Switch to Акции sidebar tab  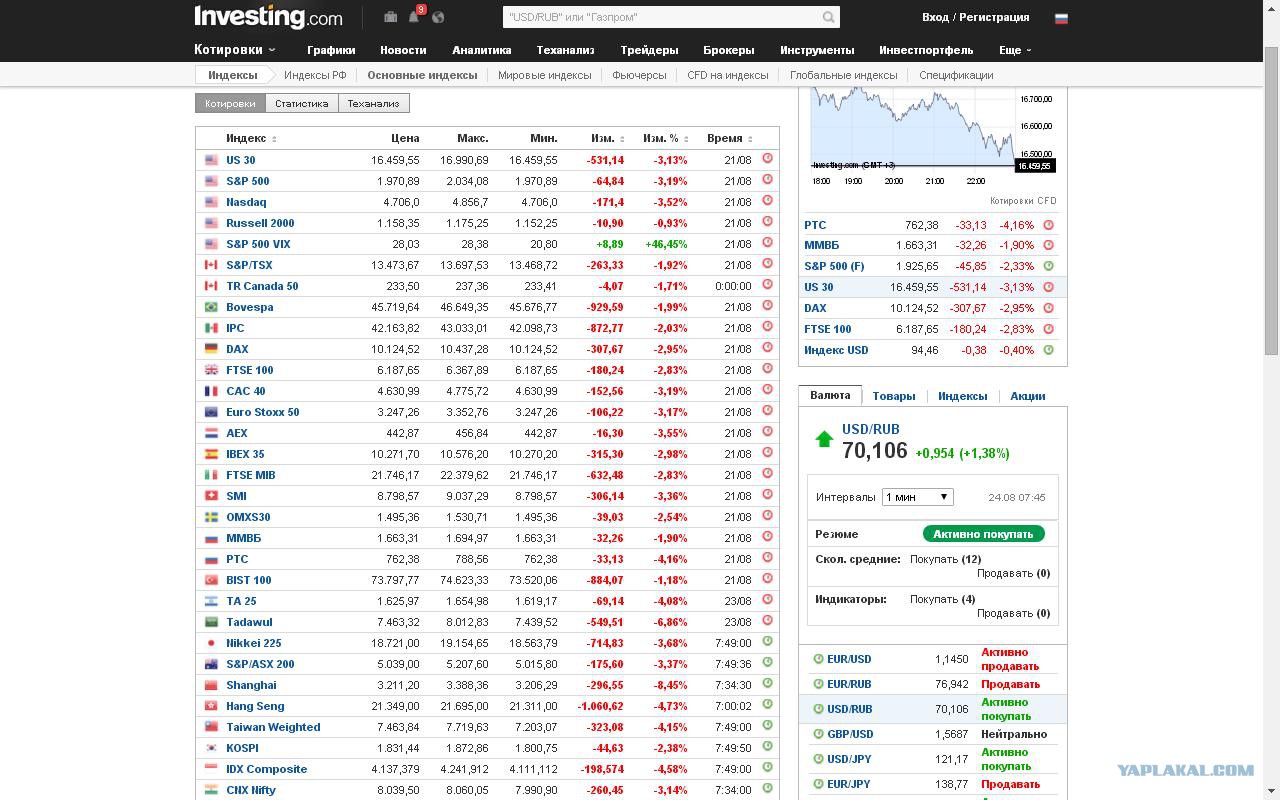[1027, 396]
